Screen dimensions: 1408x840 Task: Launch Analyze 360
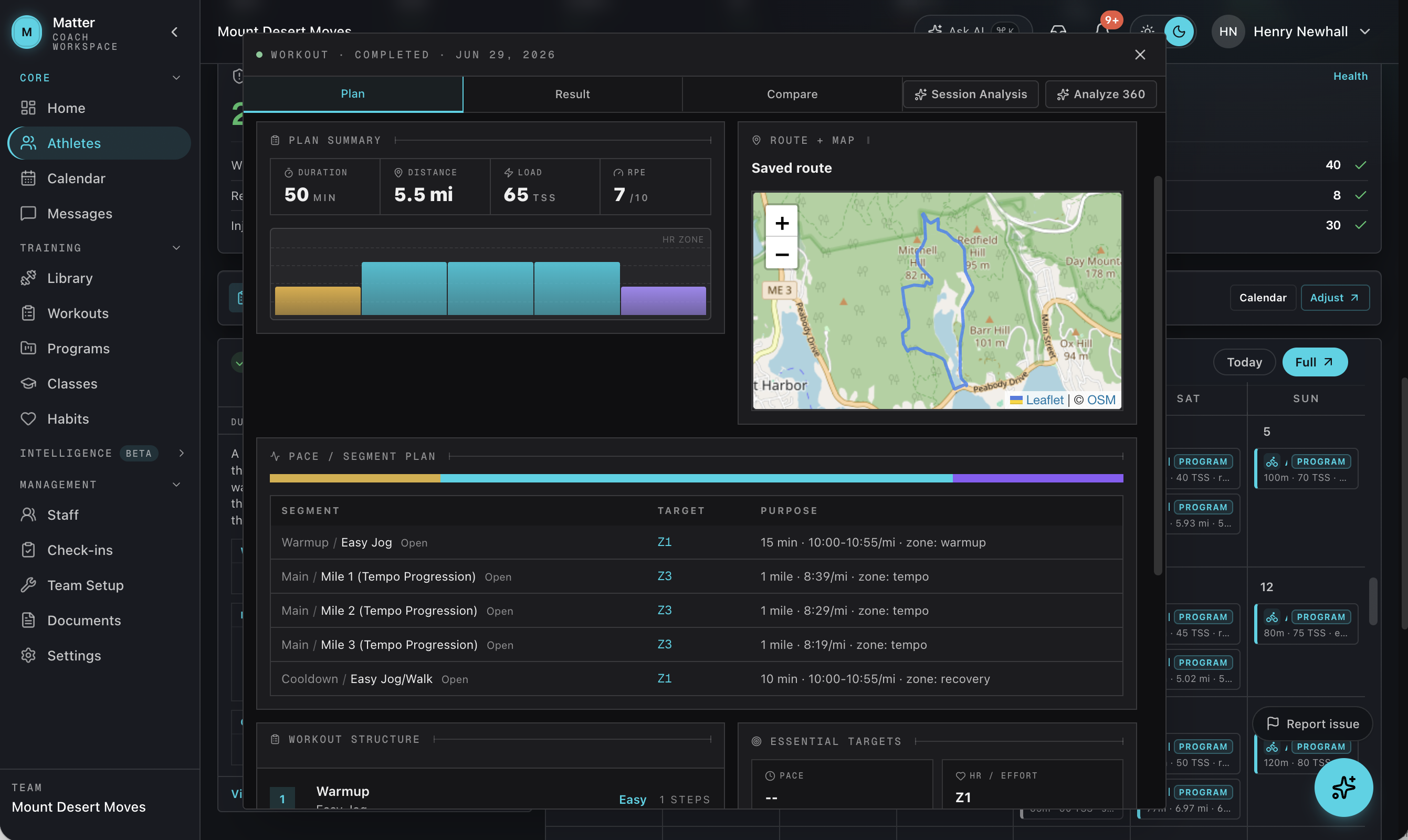tap(1101, 94)
